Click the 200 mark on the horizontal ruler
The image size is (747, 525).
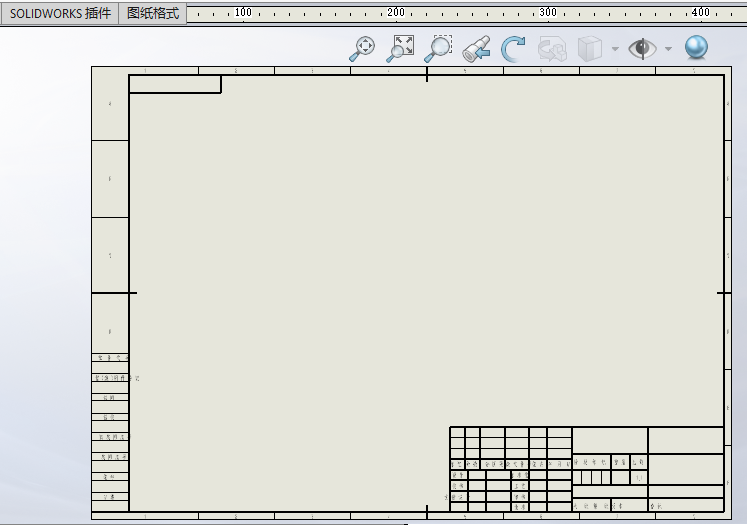click(395, 12)
